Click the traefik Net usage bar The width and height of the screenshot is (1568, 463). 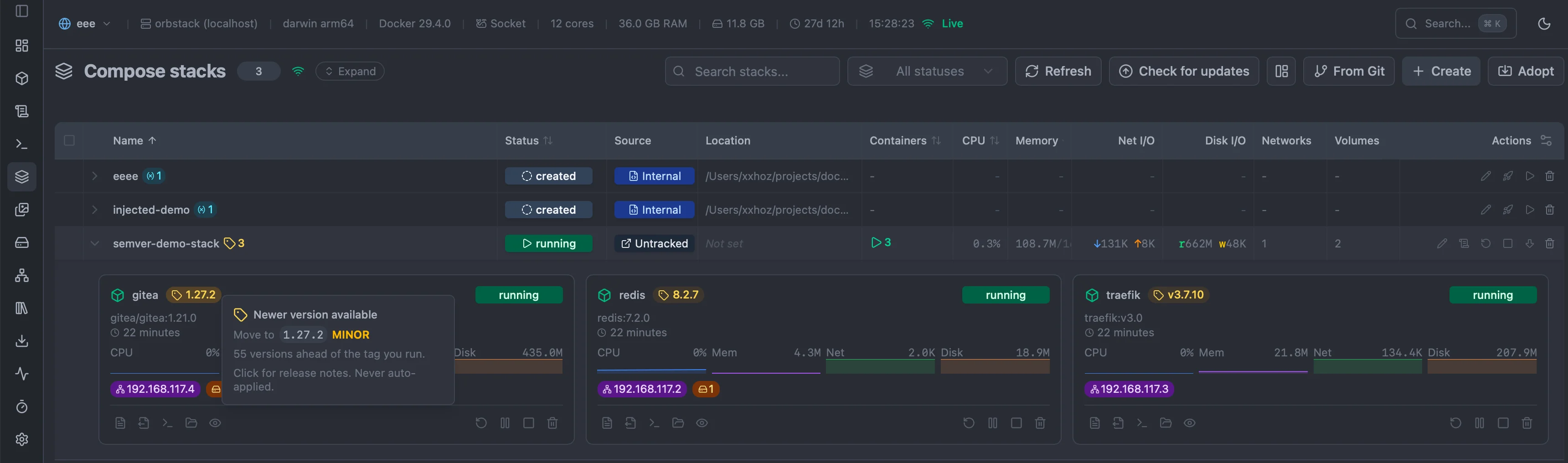coord(1368,367)
